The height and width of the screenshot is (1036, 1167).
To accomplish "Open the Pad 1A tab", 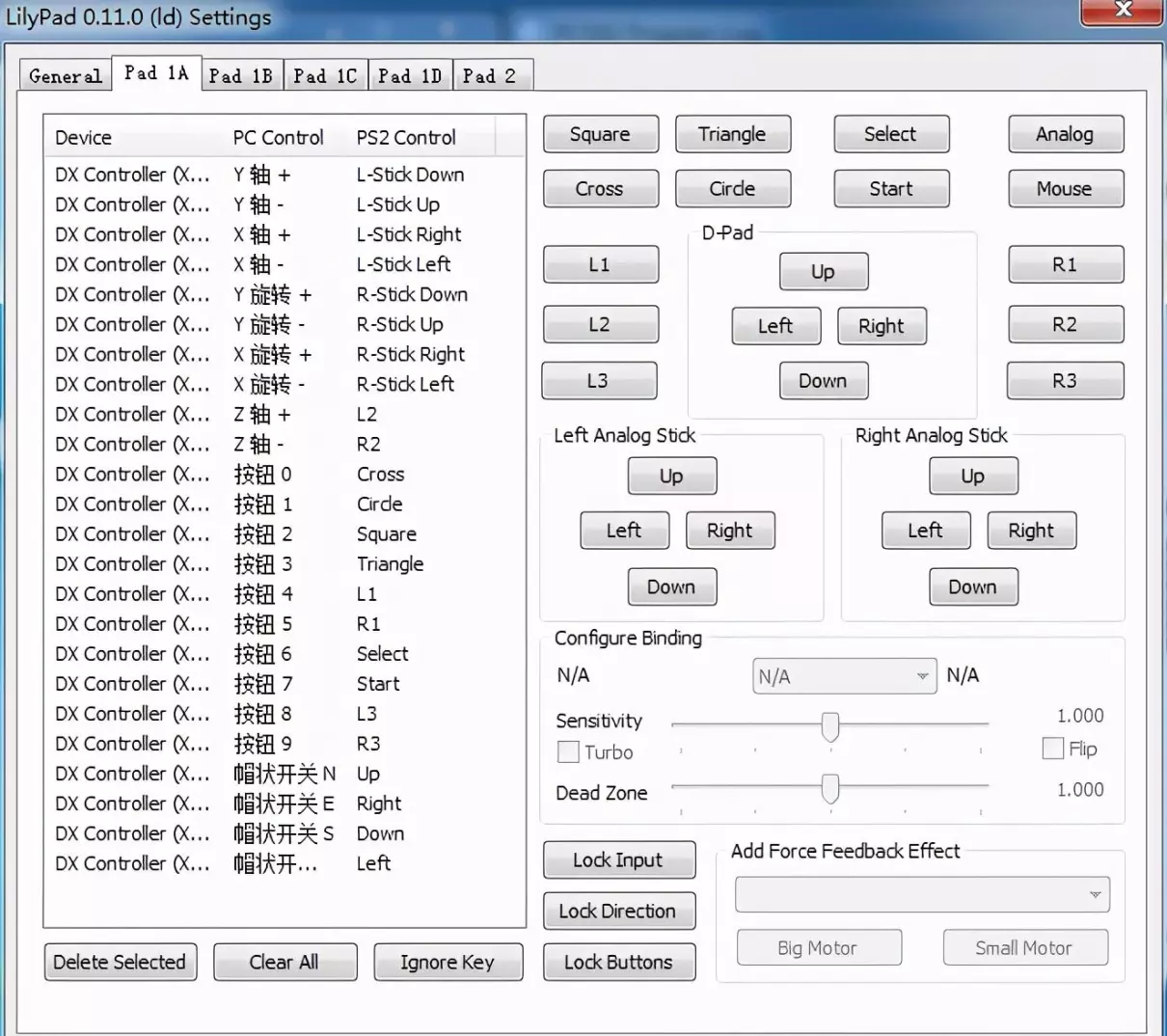I will (x=156, y=73).
